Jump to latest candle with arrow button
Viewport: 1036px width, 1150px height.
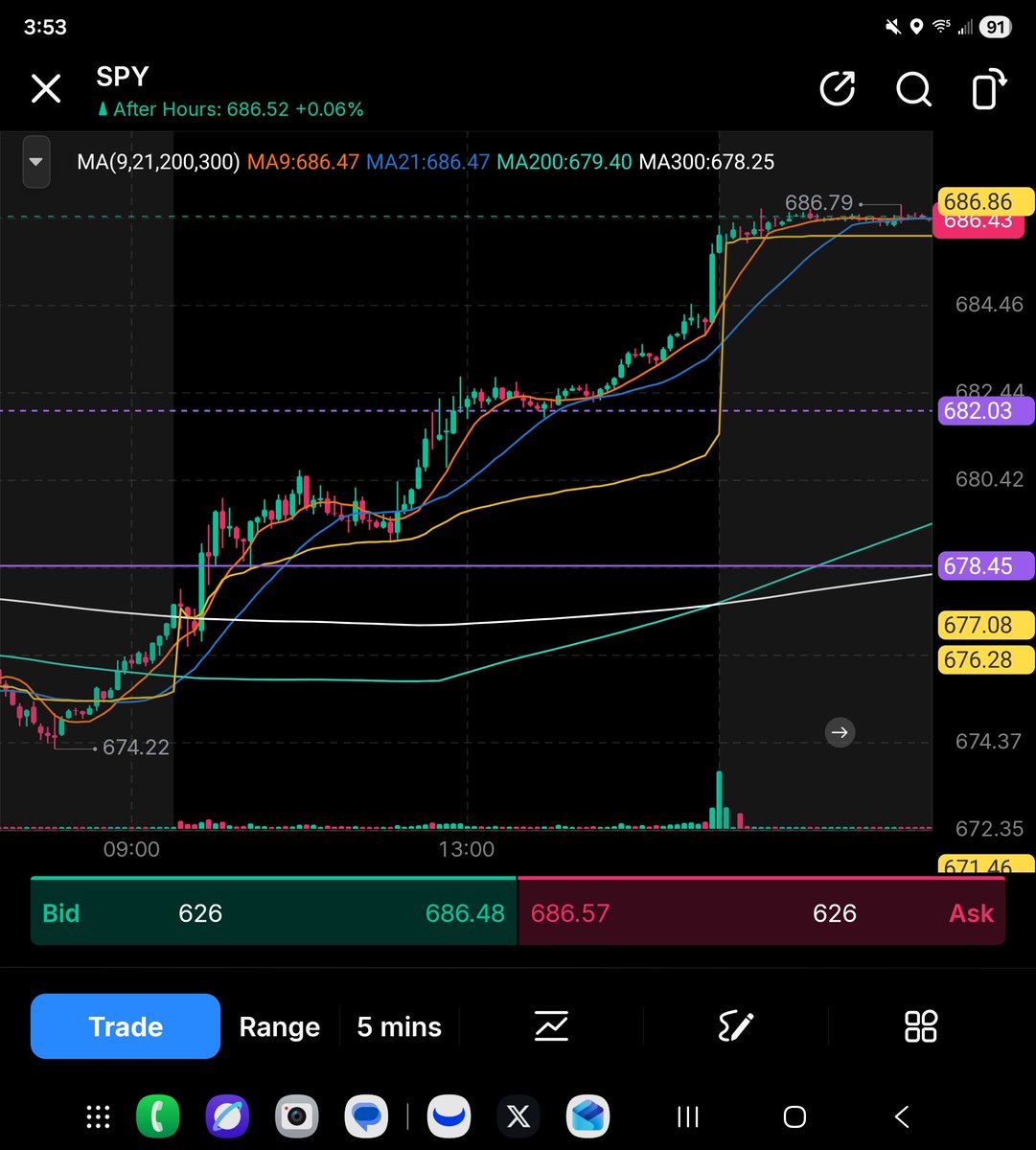pos(840,732)
